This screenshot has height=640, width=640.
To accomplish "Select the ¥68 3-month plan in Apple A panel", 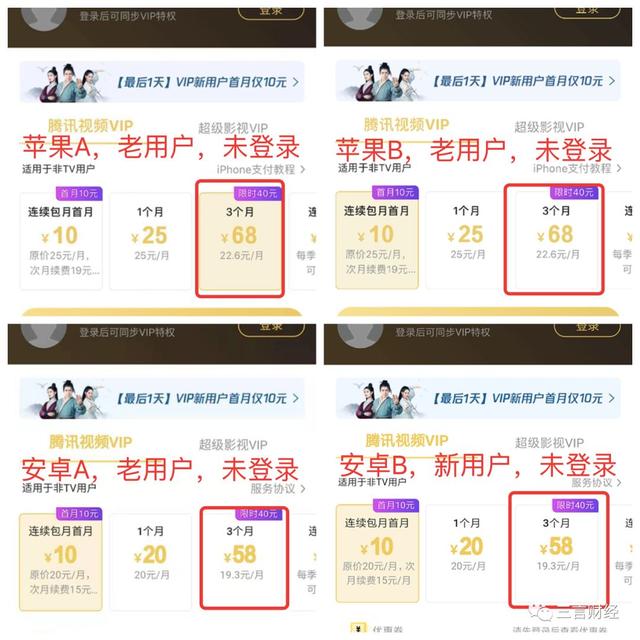I will [240, 241].
